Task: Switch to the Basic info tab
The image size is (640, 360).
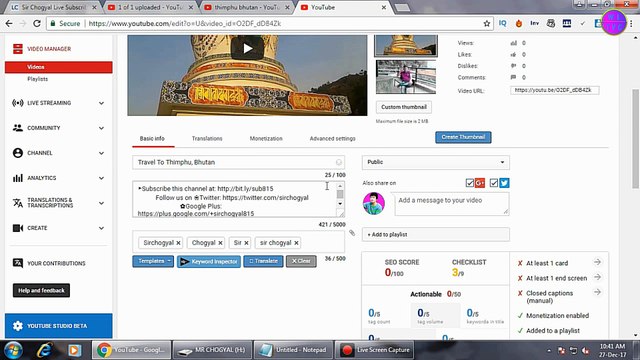Action: point(152,139)
